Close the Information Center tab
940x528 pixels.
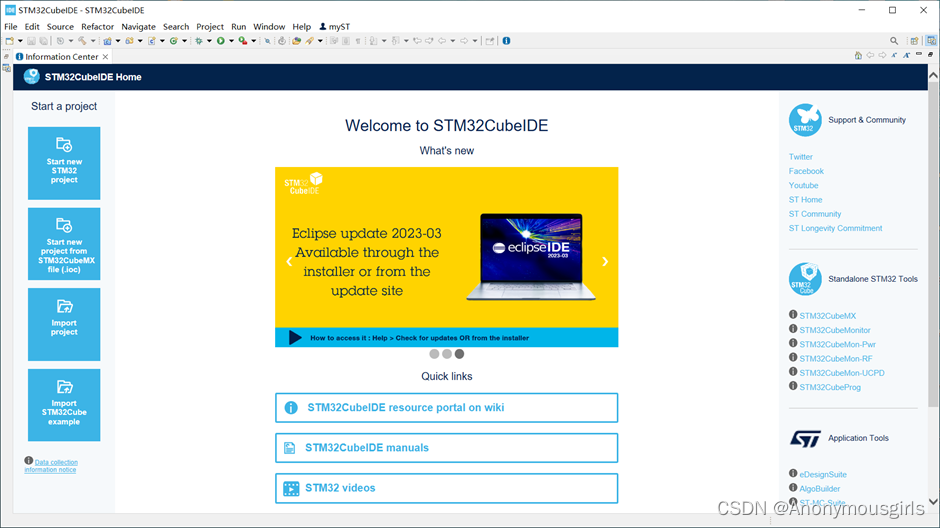[x=106, y=56]
